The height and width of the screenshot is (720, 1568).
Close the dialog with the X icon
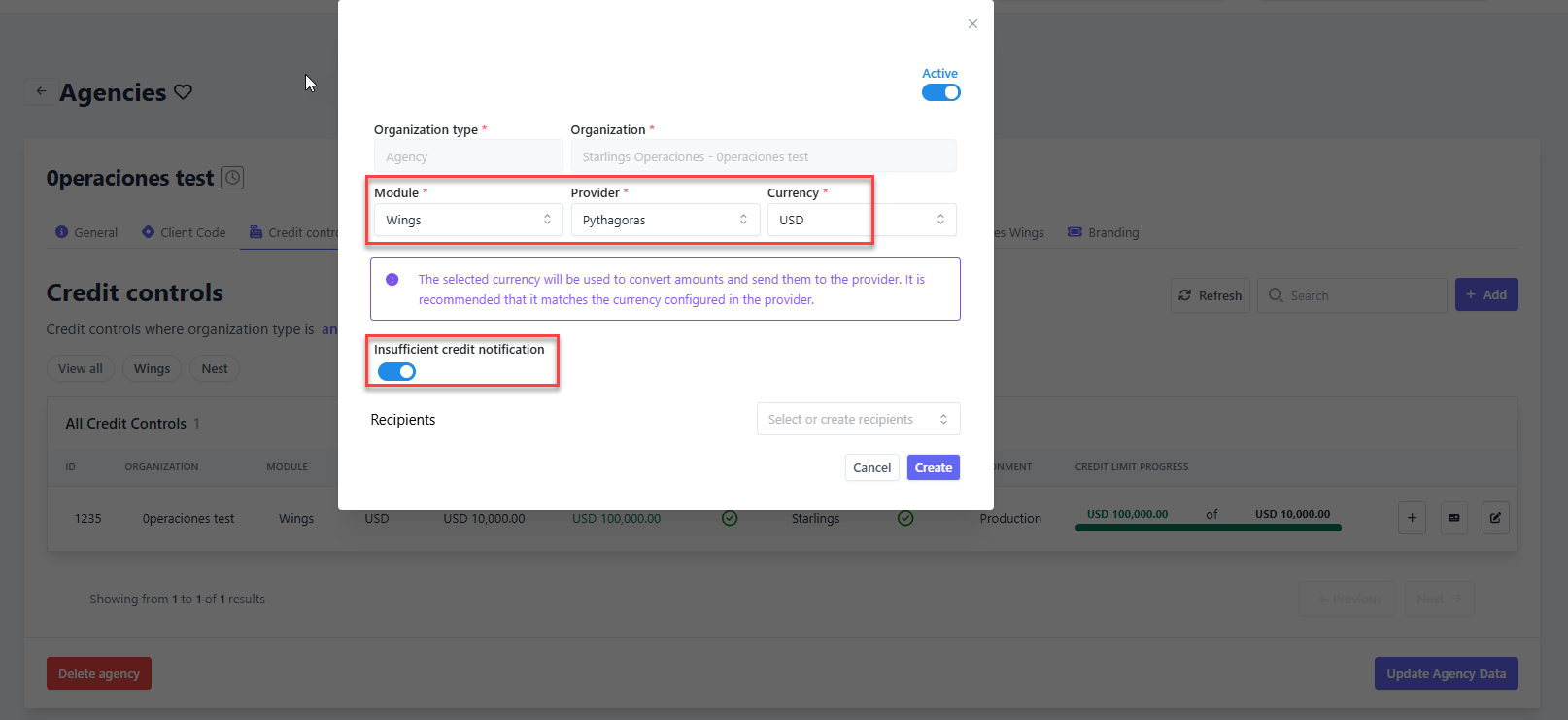point(972,24)
